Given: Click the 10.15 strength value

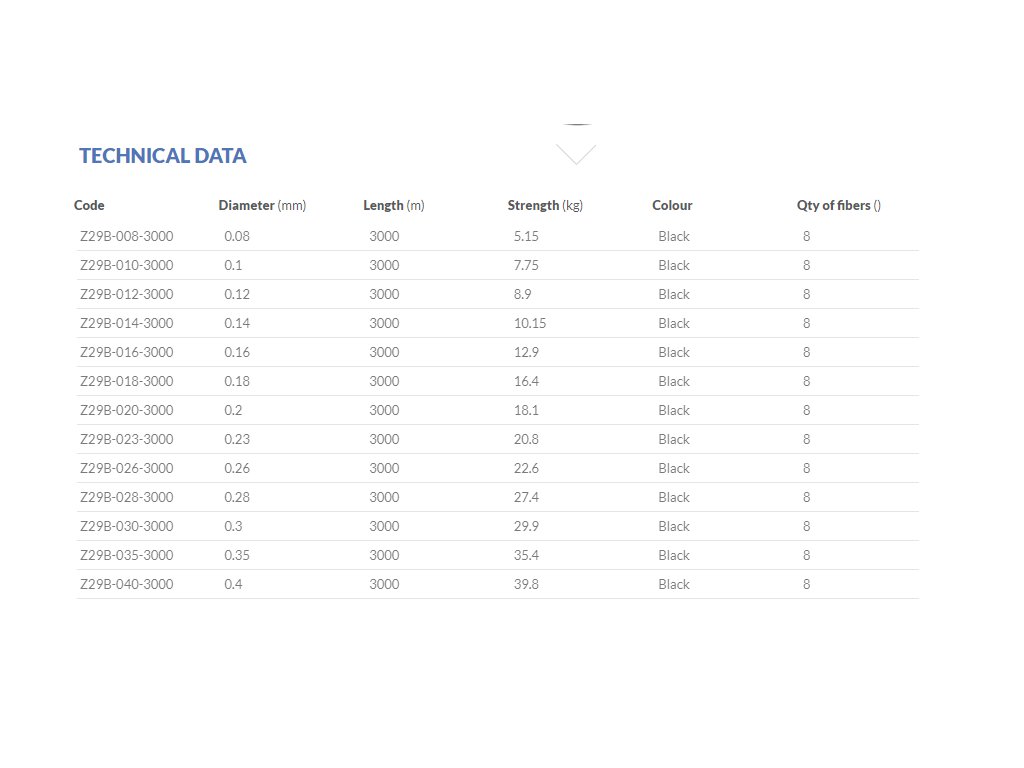Looking at the screenshot, I should 530,324.
